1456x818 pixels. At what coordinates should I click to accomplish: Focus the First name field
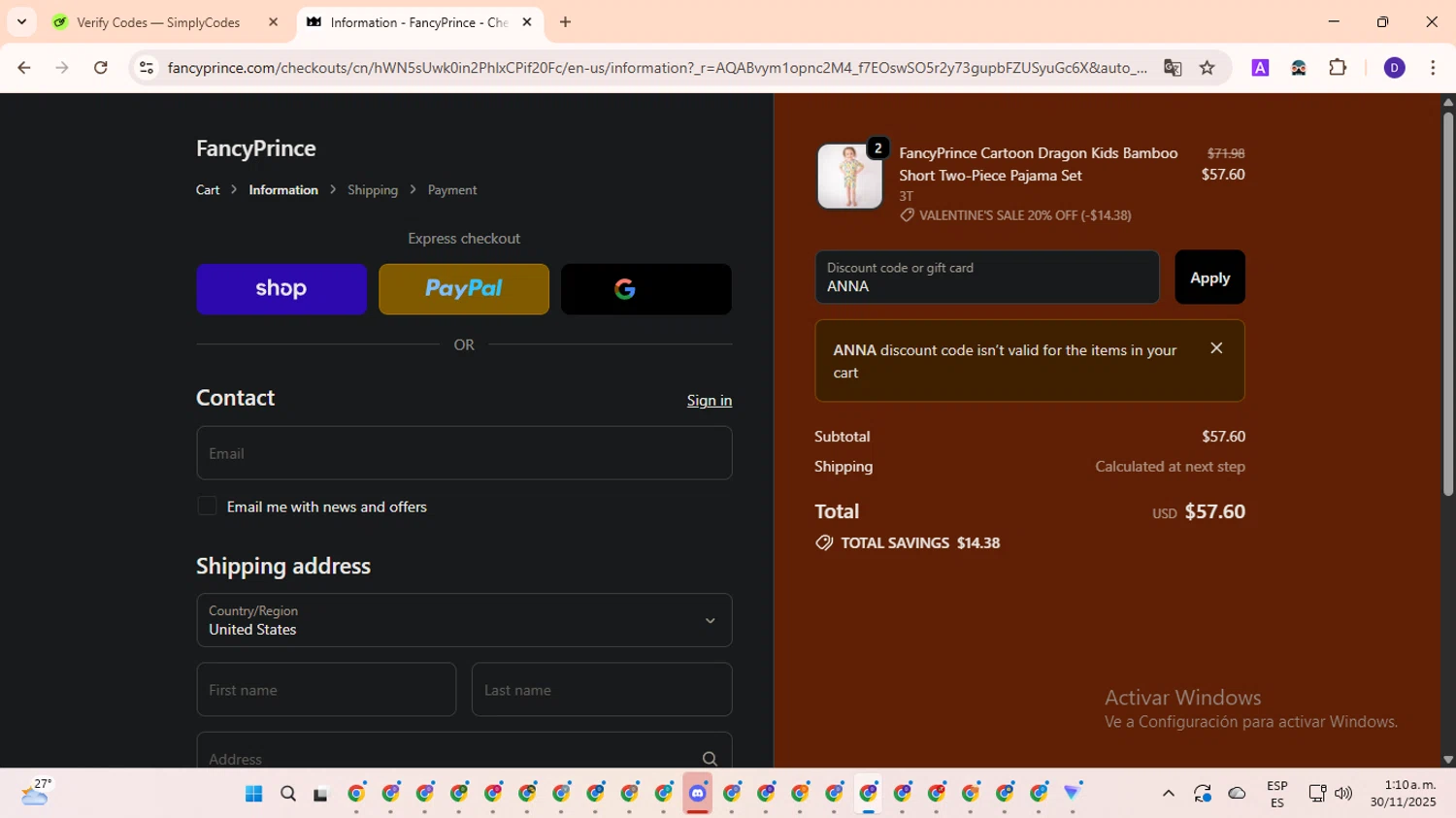[326, 690]
